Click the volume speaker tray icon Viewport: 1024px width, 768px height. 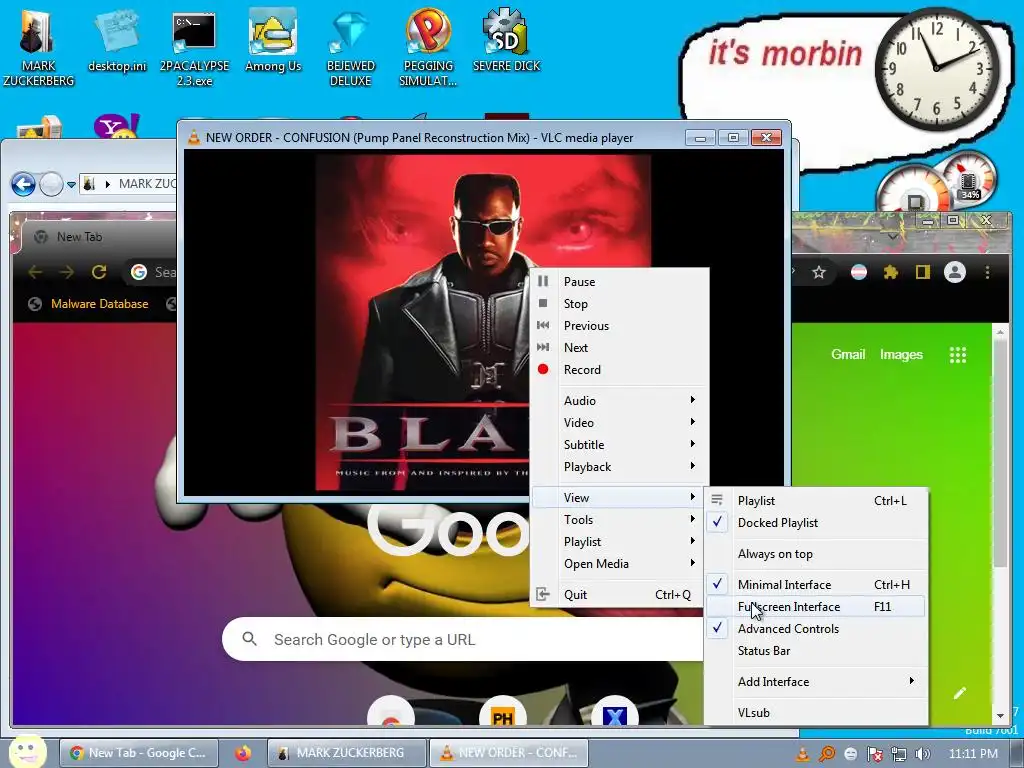(x=923, y=754)
